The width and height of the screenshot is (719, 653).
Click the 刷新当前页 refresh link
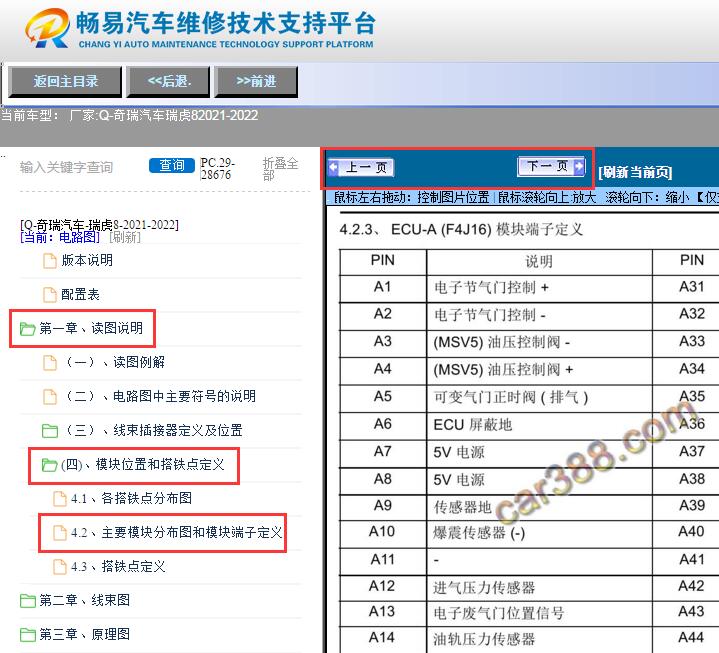[x=635, y=172]
